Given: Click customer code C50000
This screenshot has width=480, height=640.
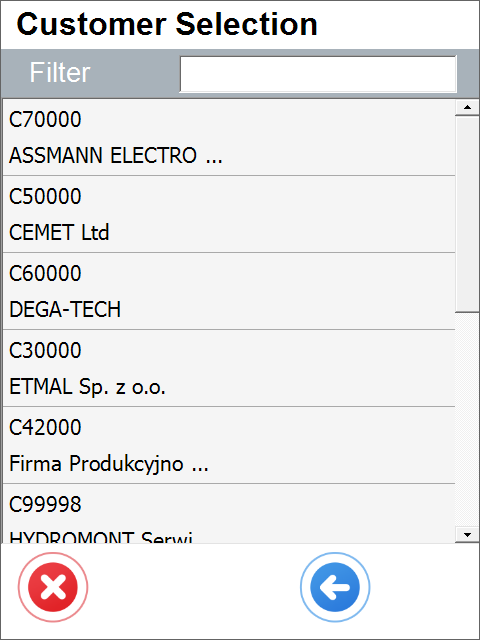Looking at the screenshot, I should tap(45, 196).
